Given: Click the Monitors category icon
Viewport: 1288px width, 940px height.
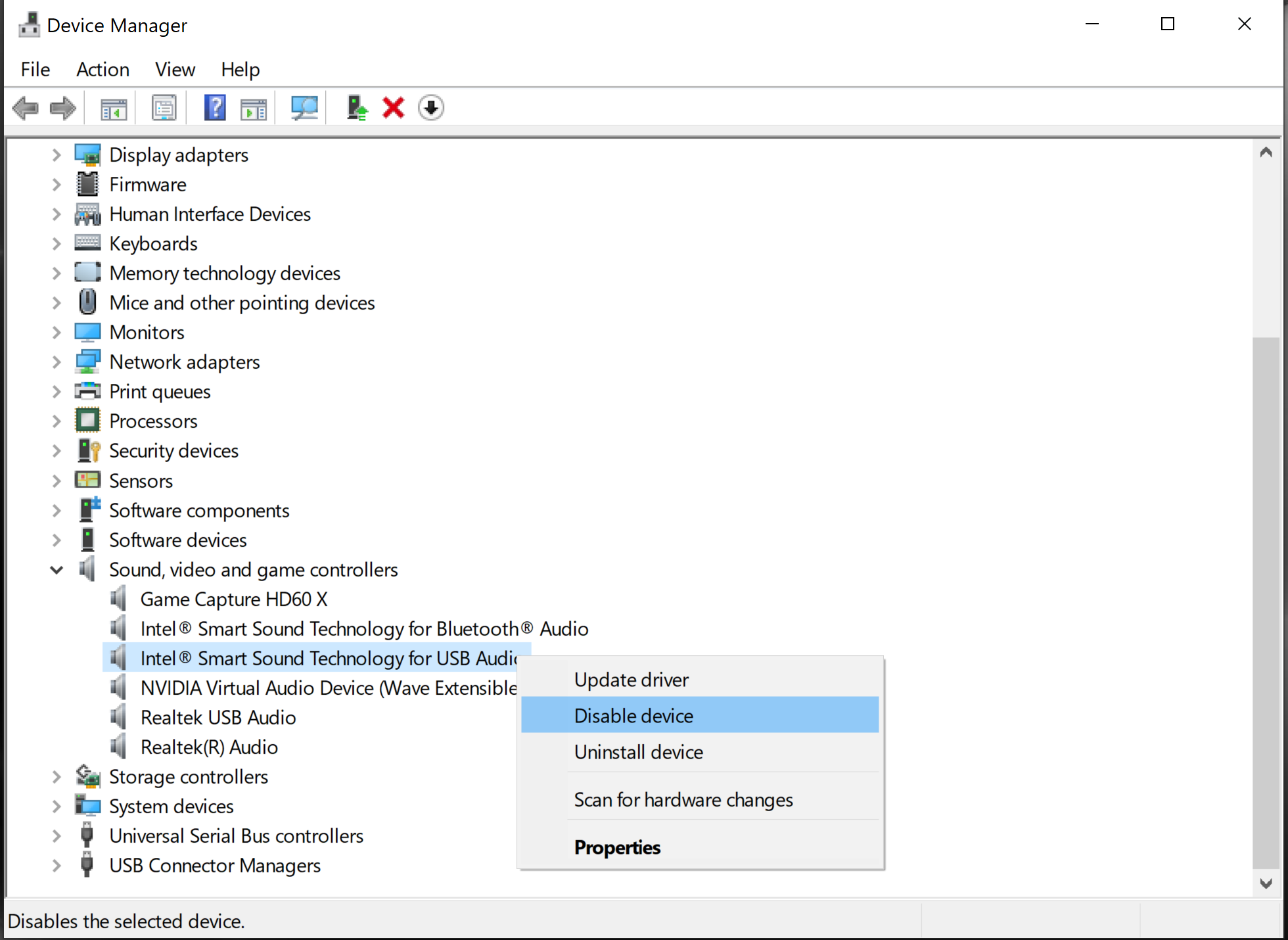Looking at the screenshot, I should (x=87, y=333).
